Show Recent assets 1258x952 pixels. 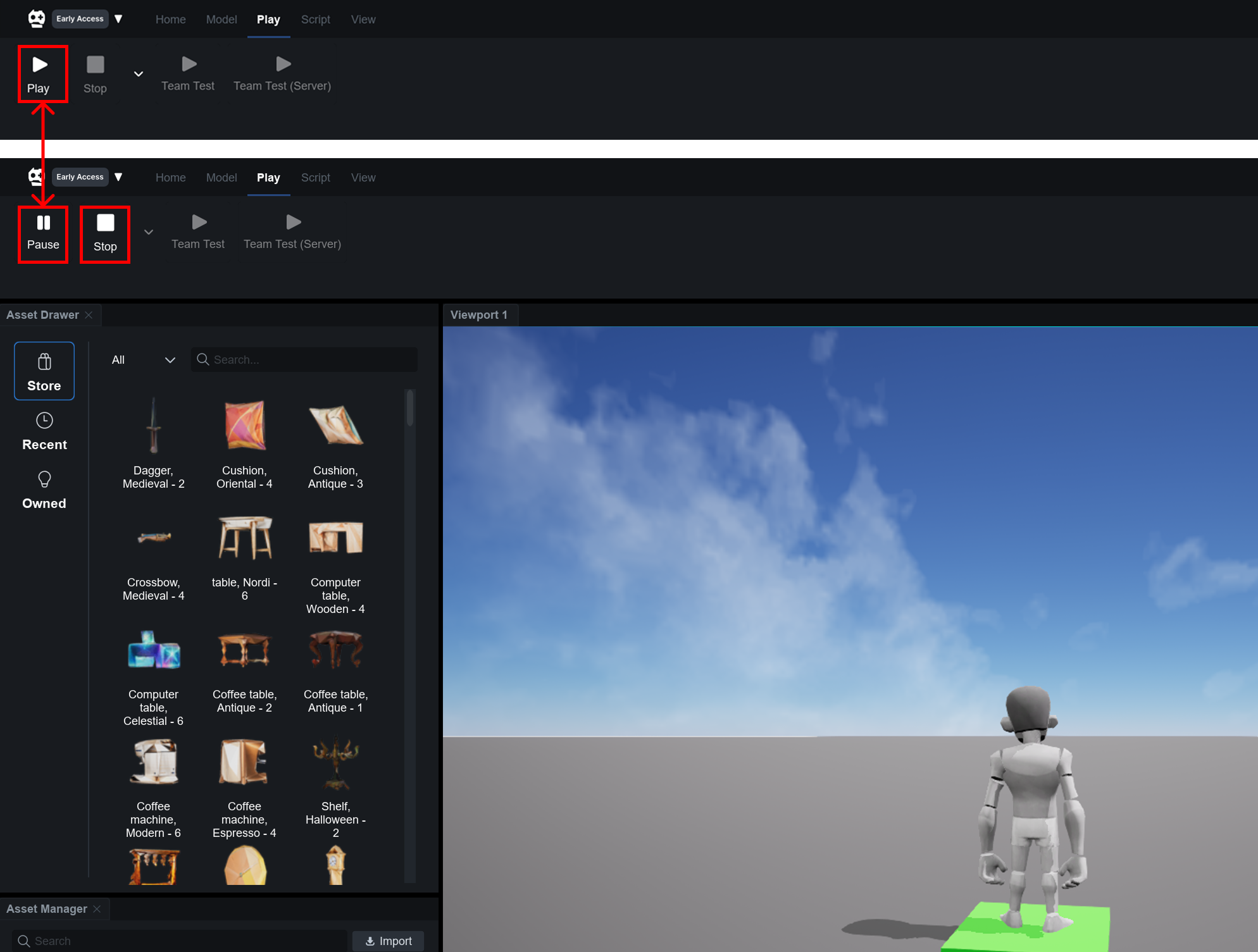[x=44, y=431]
